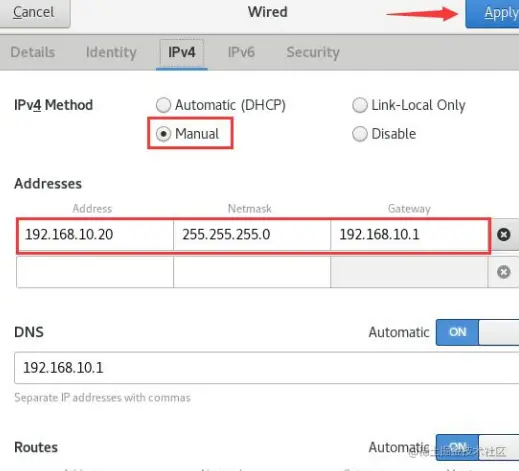Viewport: 519px width, 471px height.
Task: Select the Manual IPv4 method
Action: click(x=188, y=134)
